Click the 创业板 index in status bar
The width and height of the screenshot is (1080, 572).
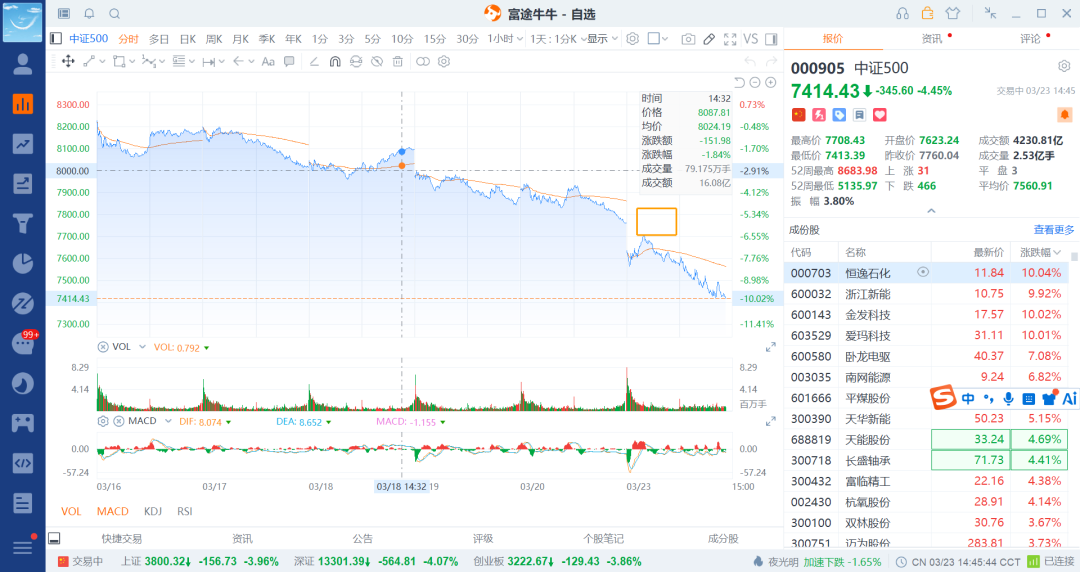557,562
